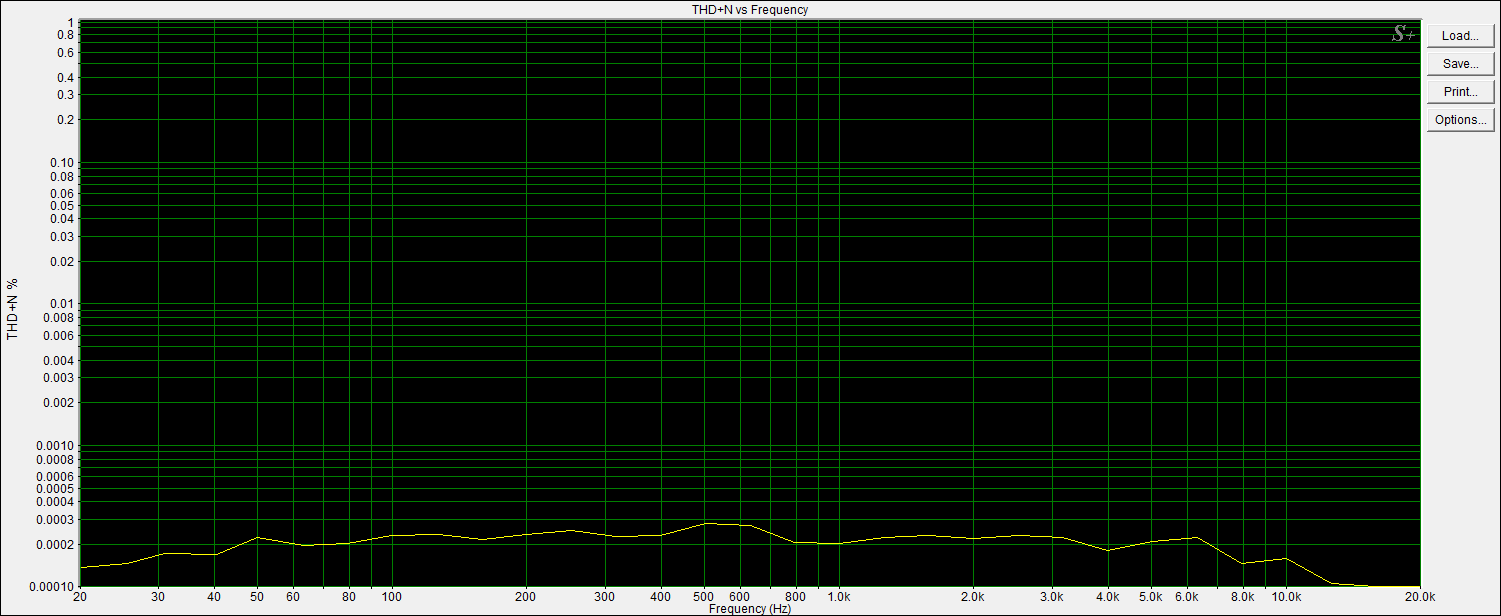Click the 0.00010 value on Y axis
1501x616 pixels.
tap(53, 586)
